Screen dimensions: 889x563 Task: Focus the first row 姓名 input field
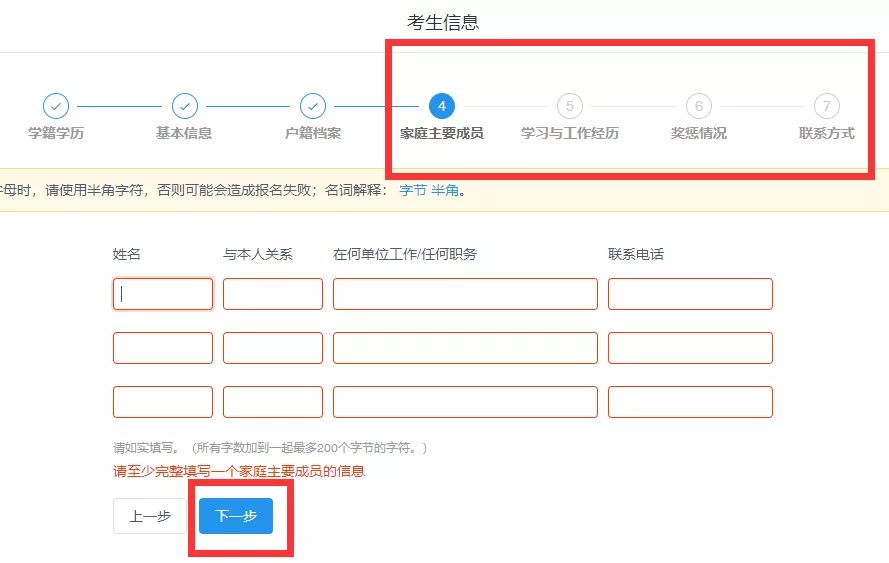[163, 294]
